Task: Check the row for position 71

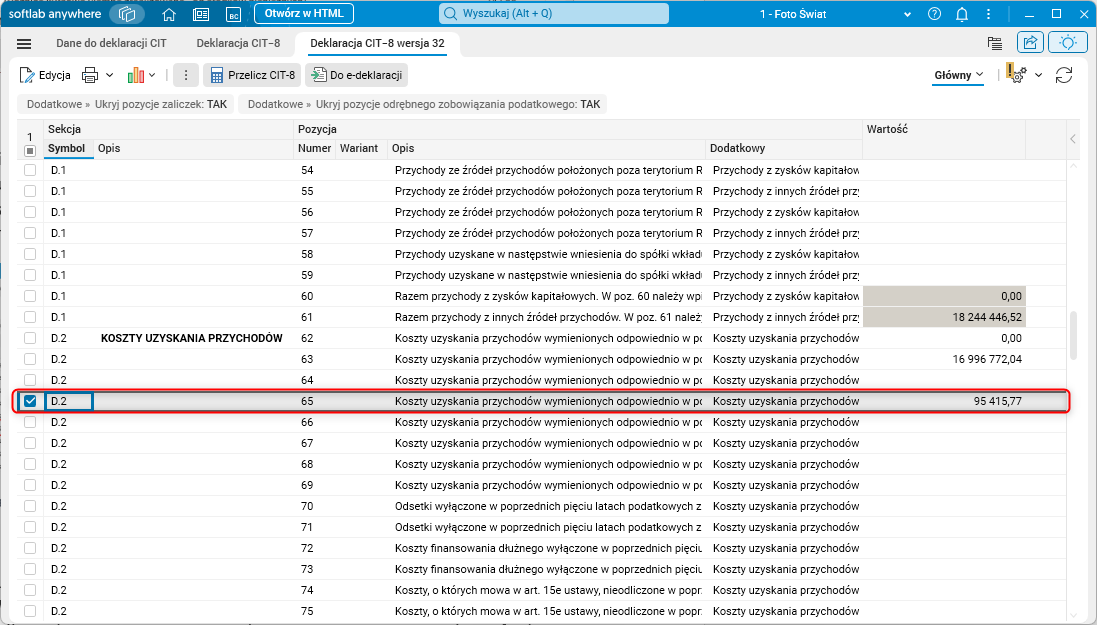Action: pyautogui.click(x=30, y=527)
